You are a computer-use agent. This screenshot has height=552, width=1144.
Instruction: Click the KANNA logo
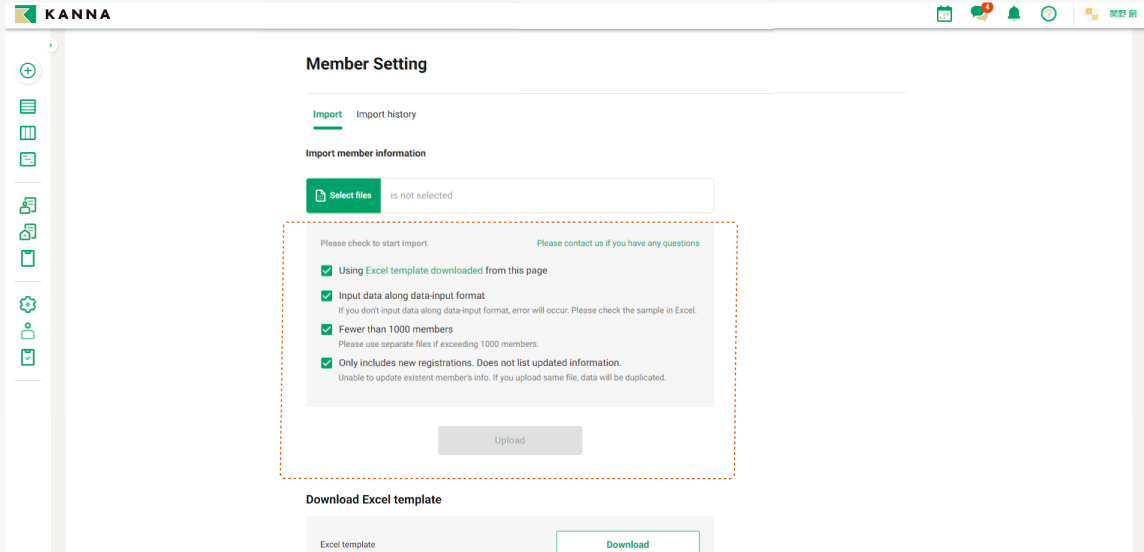click(63, 14)
